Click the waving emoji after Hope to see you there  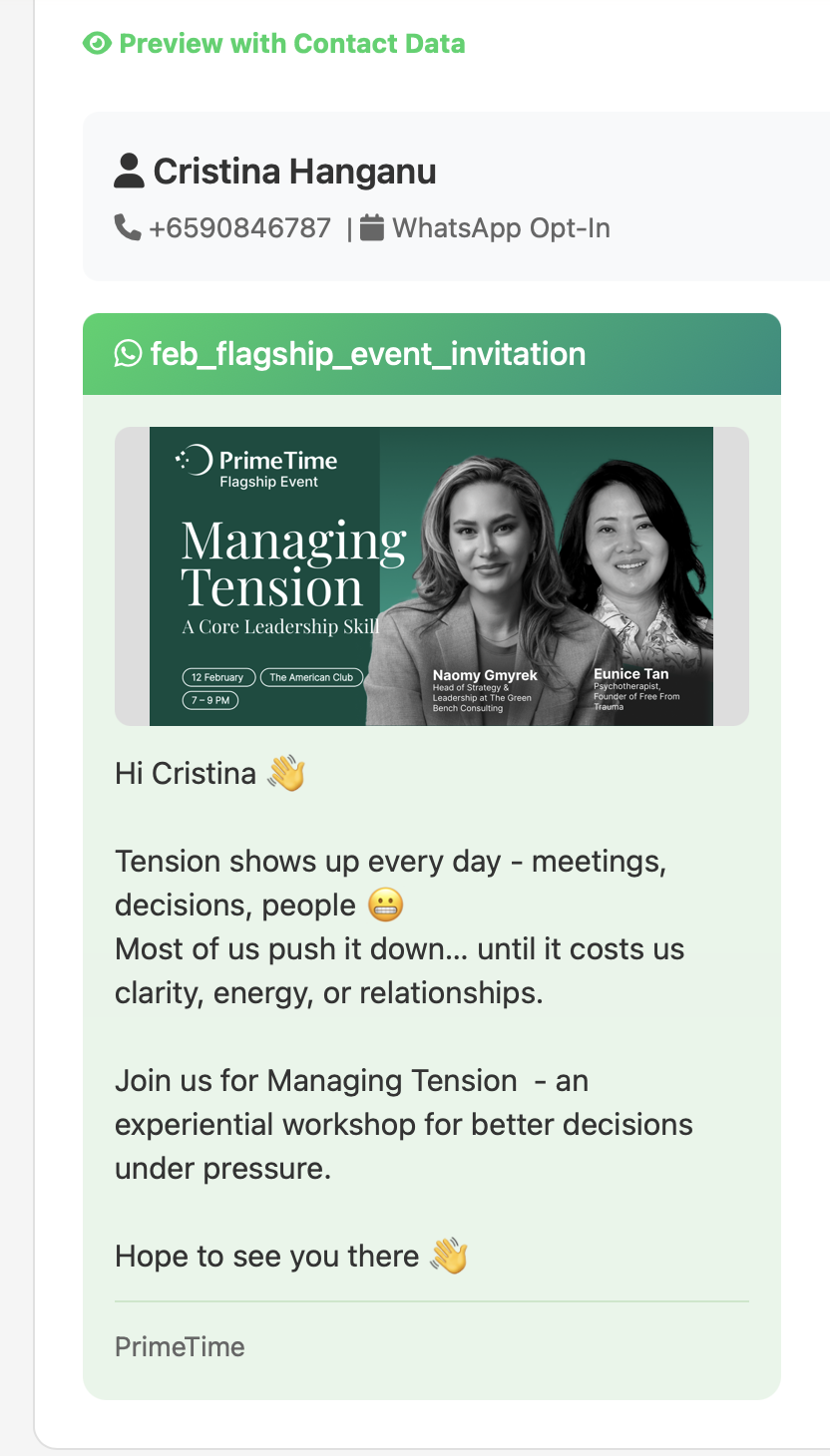[x=449, y=1257]
